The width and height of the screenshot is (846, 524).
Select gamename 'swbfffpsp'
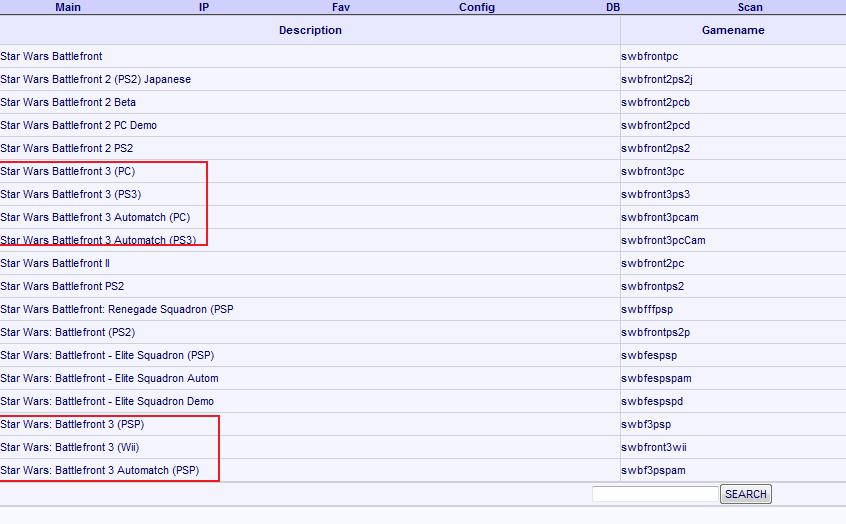pyautogui.click(x=647, y=309)
